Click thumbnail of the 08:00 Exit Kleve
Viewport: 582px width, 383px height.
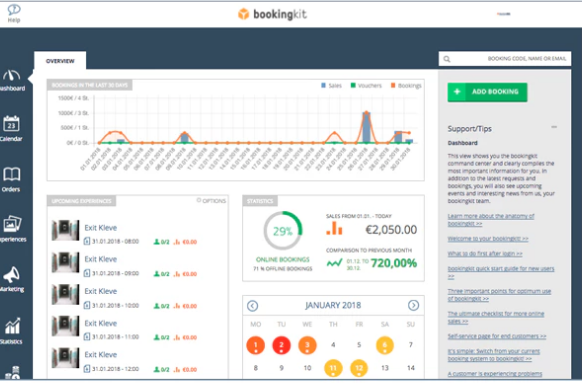[65, 230]
